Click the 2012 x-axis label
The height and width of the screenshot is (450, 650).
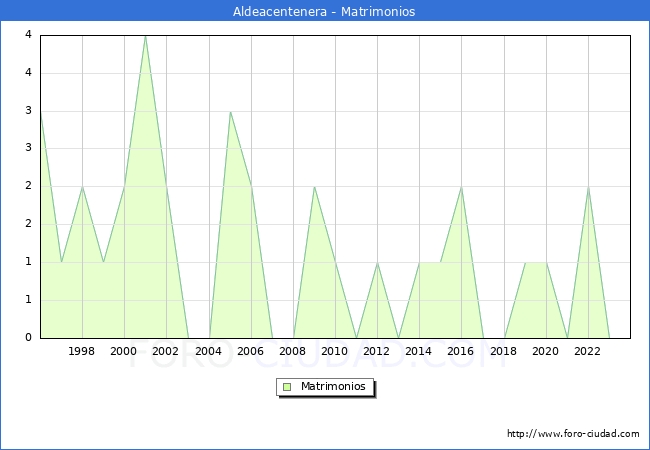[376, 351]
